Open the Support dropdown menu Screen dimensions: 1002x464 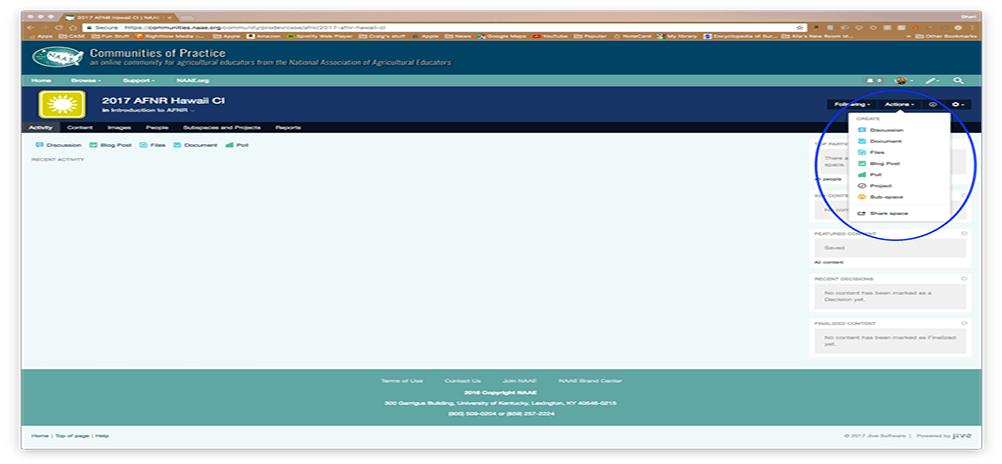[x=138, y=80]
